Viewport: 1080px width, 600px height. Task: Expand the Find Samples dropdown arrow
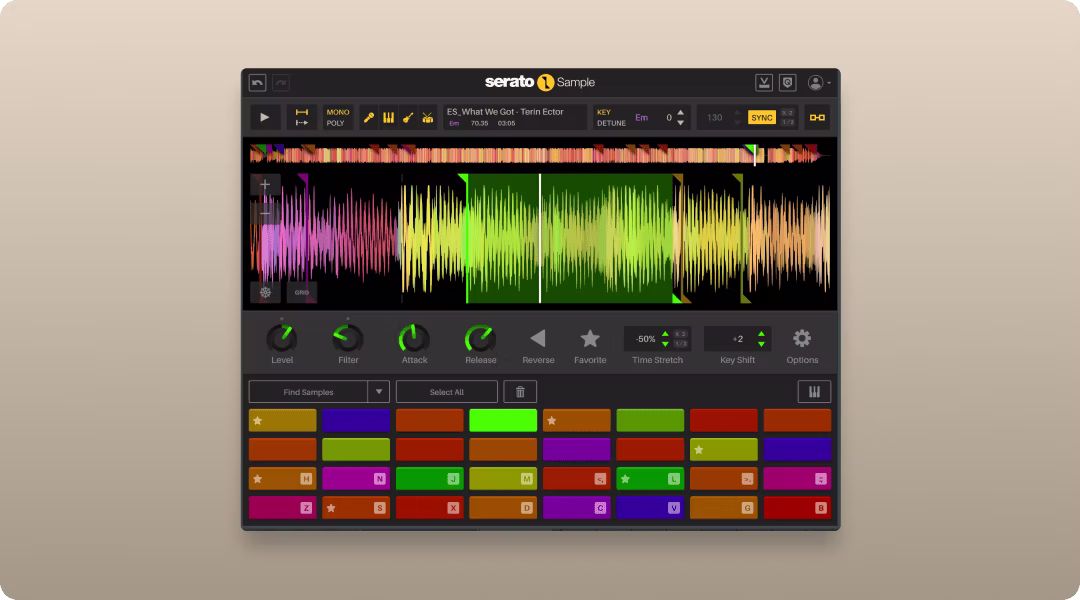379,392
